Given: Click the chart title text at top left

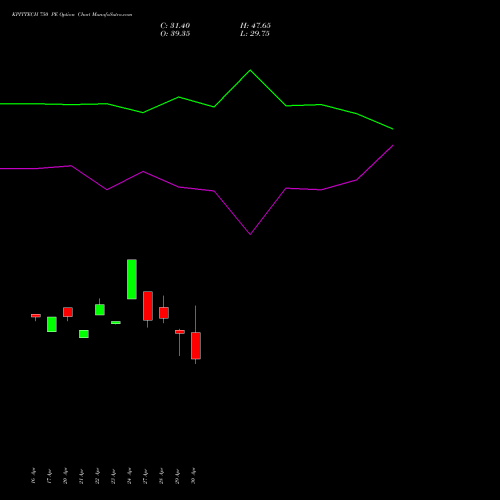Looking at the screenshot, I should (x=72, y=15).
